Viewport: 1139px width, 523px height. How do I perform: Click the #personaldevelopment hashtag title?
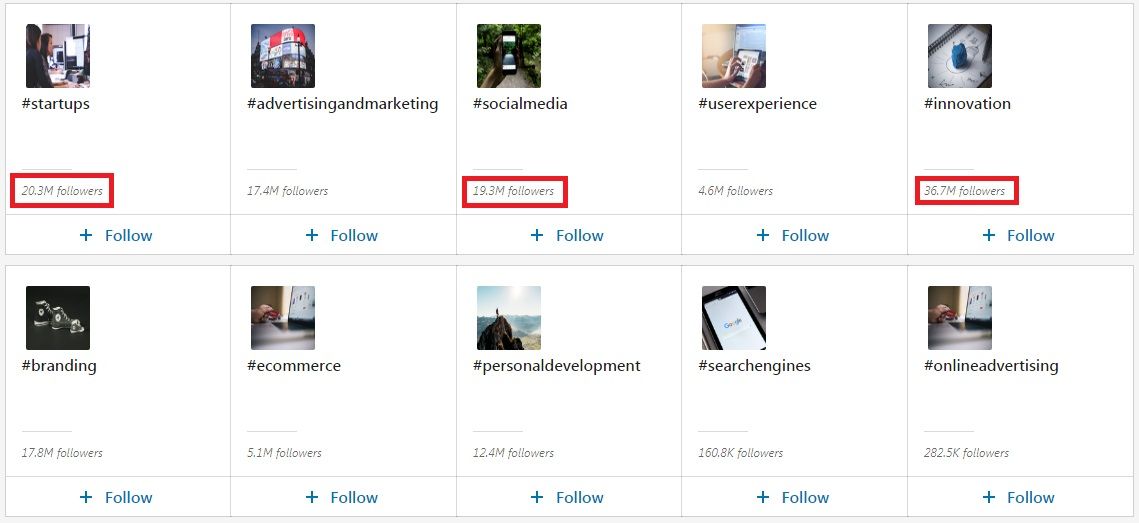[557, 365]
